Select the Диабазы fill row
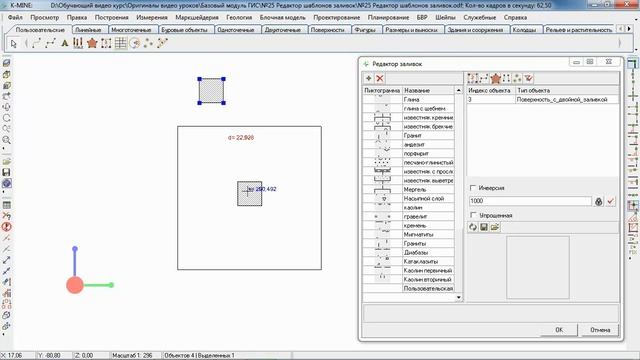Viewport: 640px width, 360px height. click(408, 252)
